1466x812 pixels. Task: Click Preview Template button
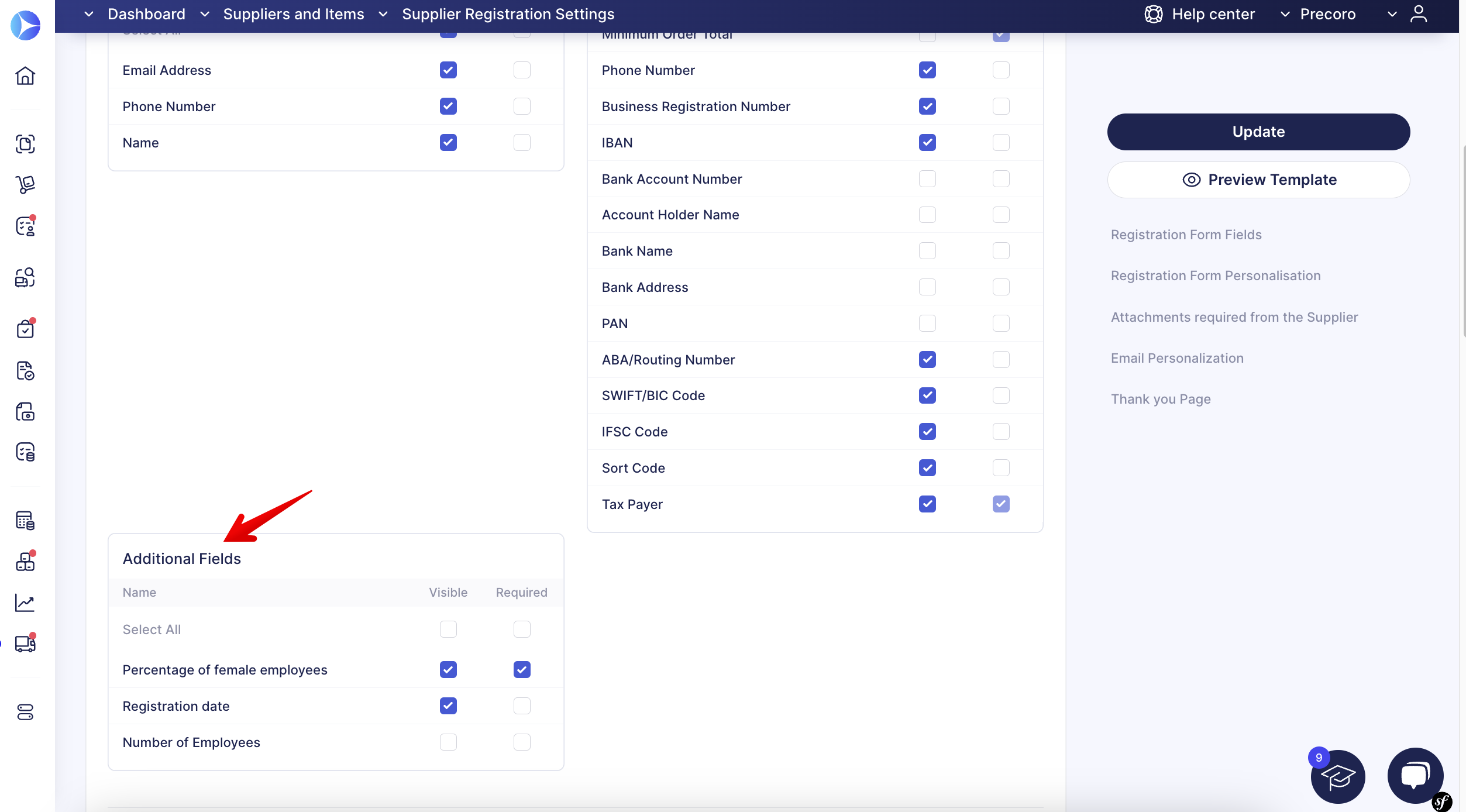[1258, 180]
